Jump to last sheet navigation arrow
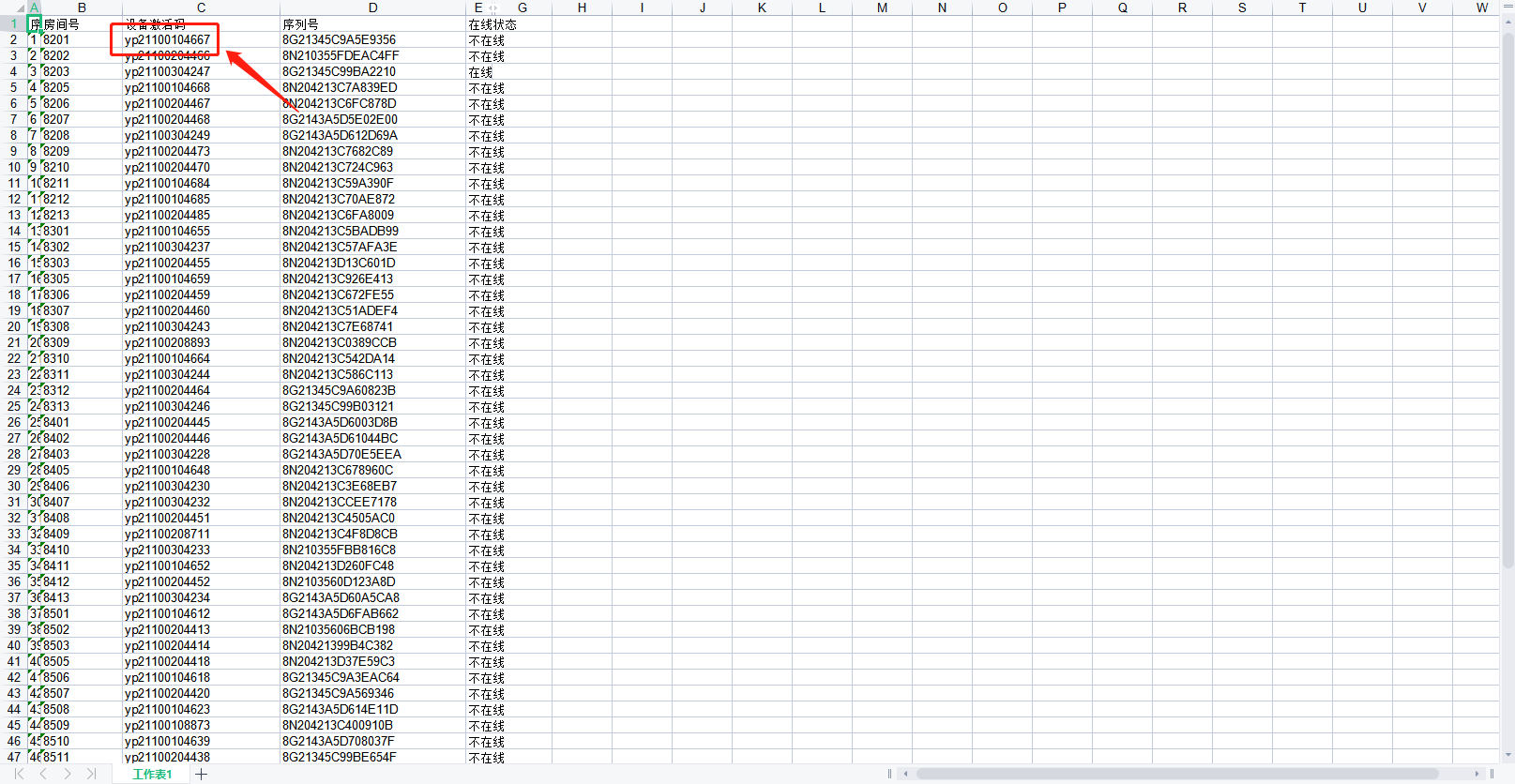 (91, 774)
